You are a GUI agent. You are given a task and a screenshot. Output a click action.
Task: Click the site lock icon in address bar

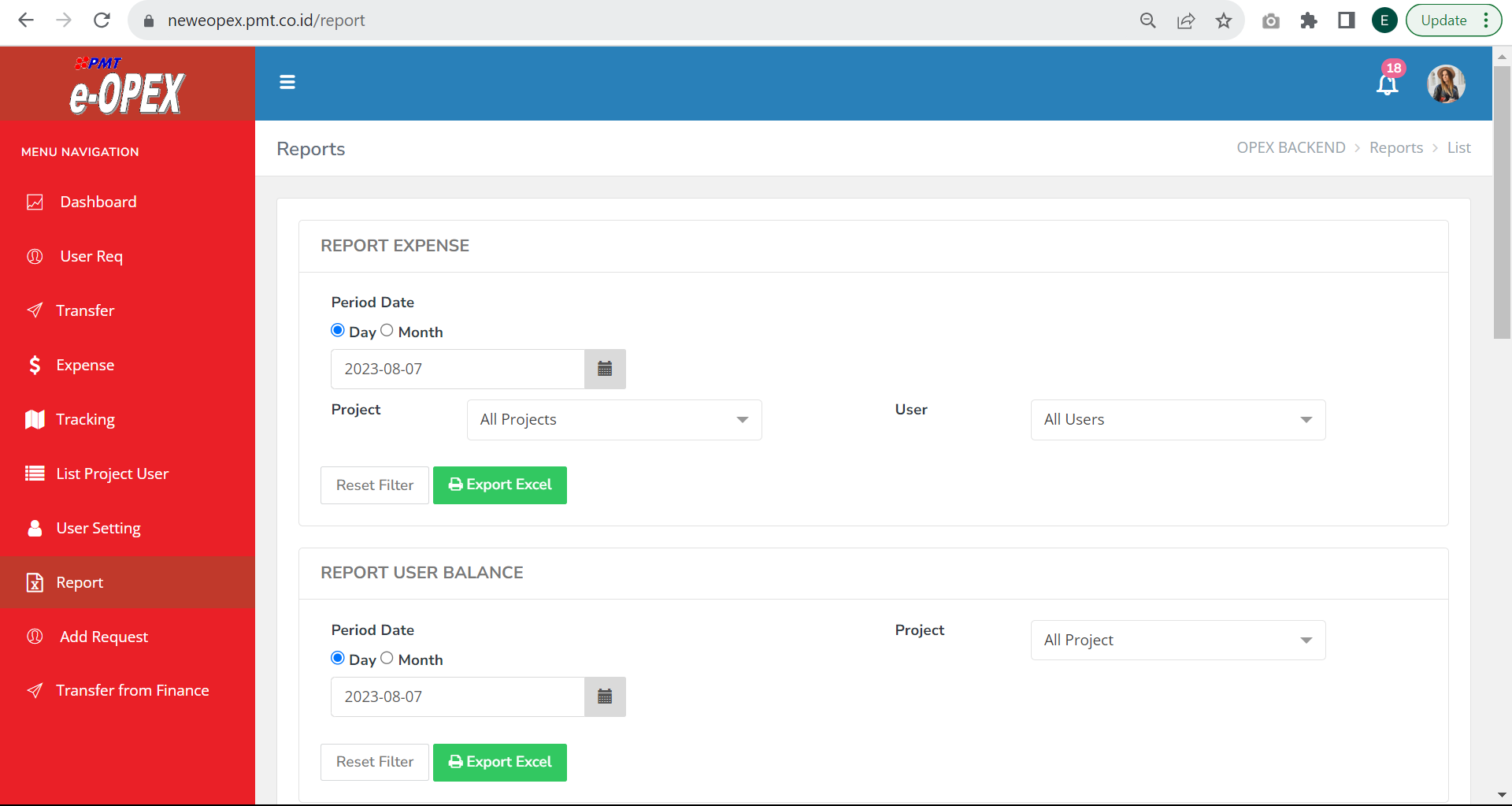(148, 20)
